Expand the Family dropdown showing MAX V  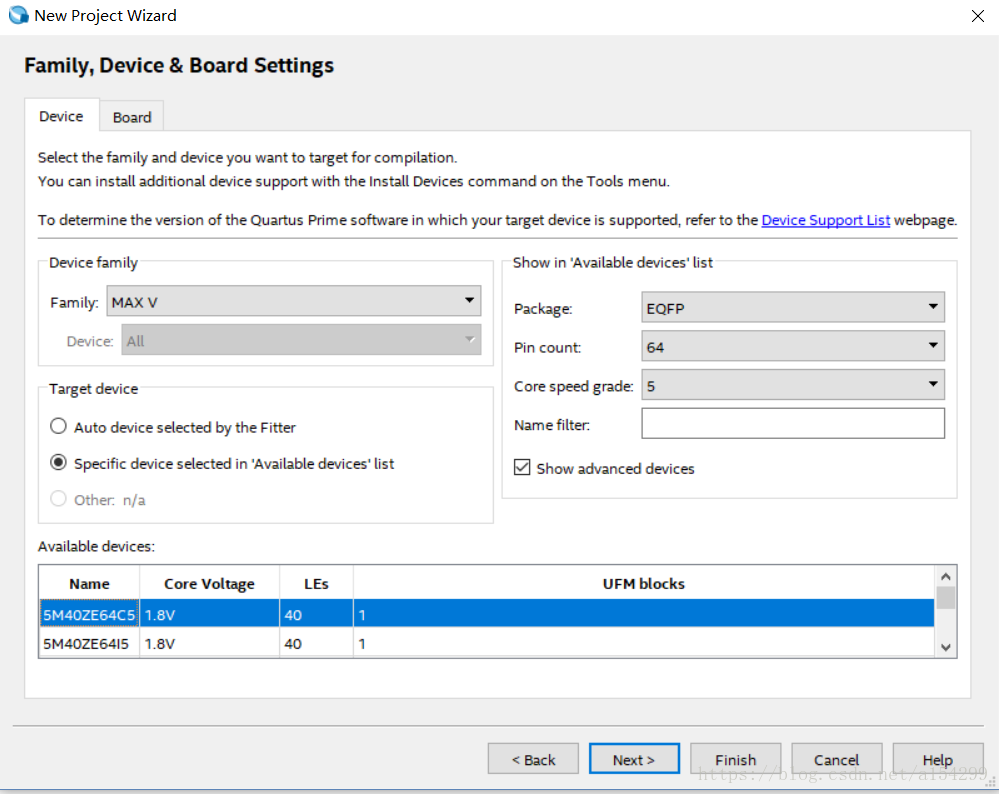(x=293, y=301)
